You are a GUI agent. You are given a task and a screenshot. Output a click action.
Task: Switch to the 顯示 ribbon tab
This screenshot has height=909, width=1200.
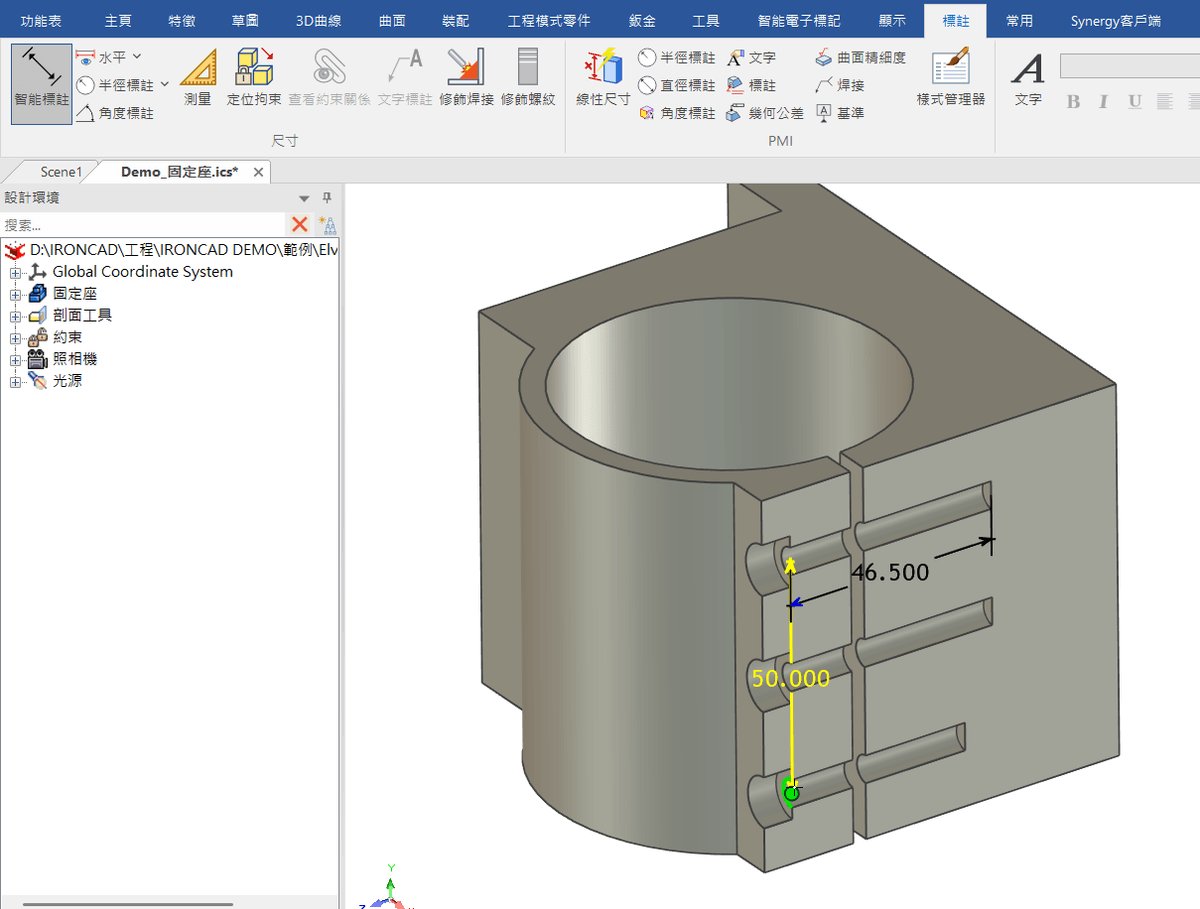(893, 19)
